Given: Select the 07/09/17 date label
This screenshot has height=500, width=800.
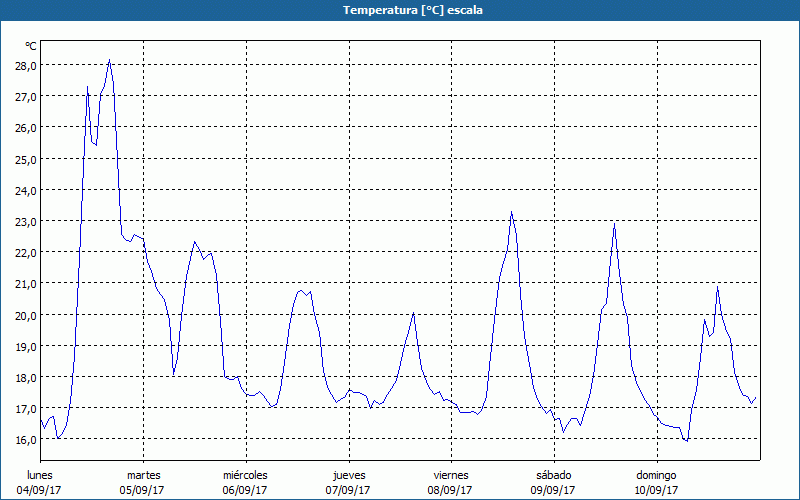Looking at the screenshot, I should click(349, 490).
